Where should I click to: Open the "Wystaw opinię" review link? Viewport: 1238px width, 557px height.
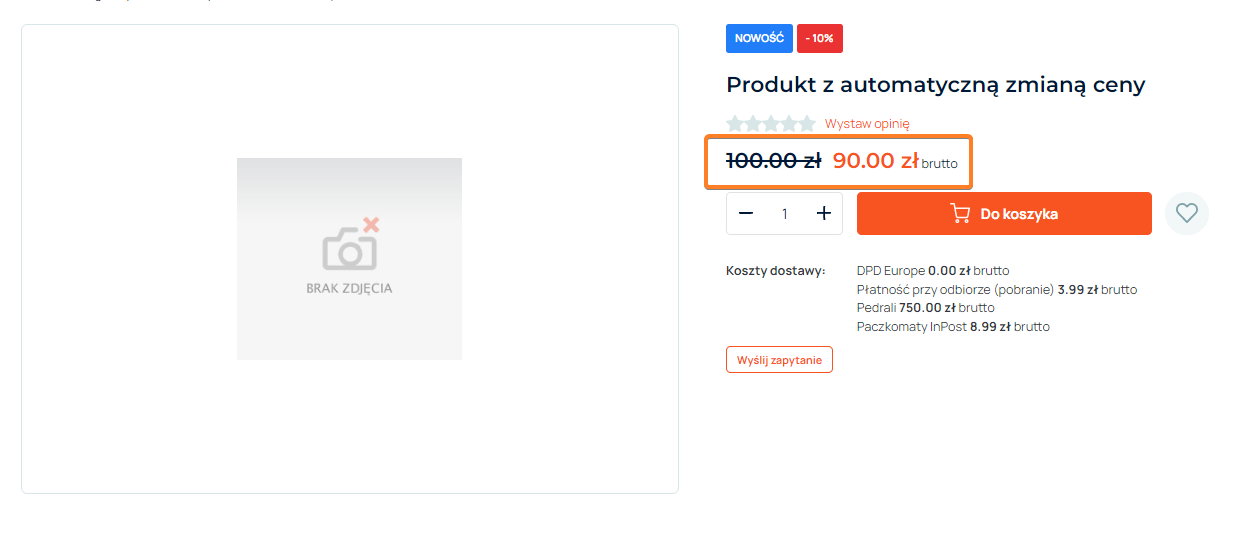(867, 124)
